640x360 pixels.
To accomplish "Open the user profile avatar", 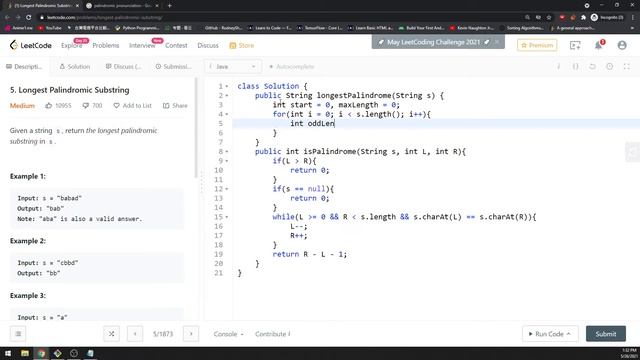I will (622, 45).
